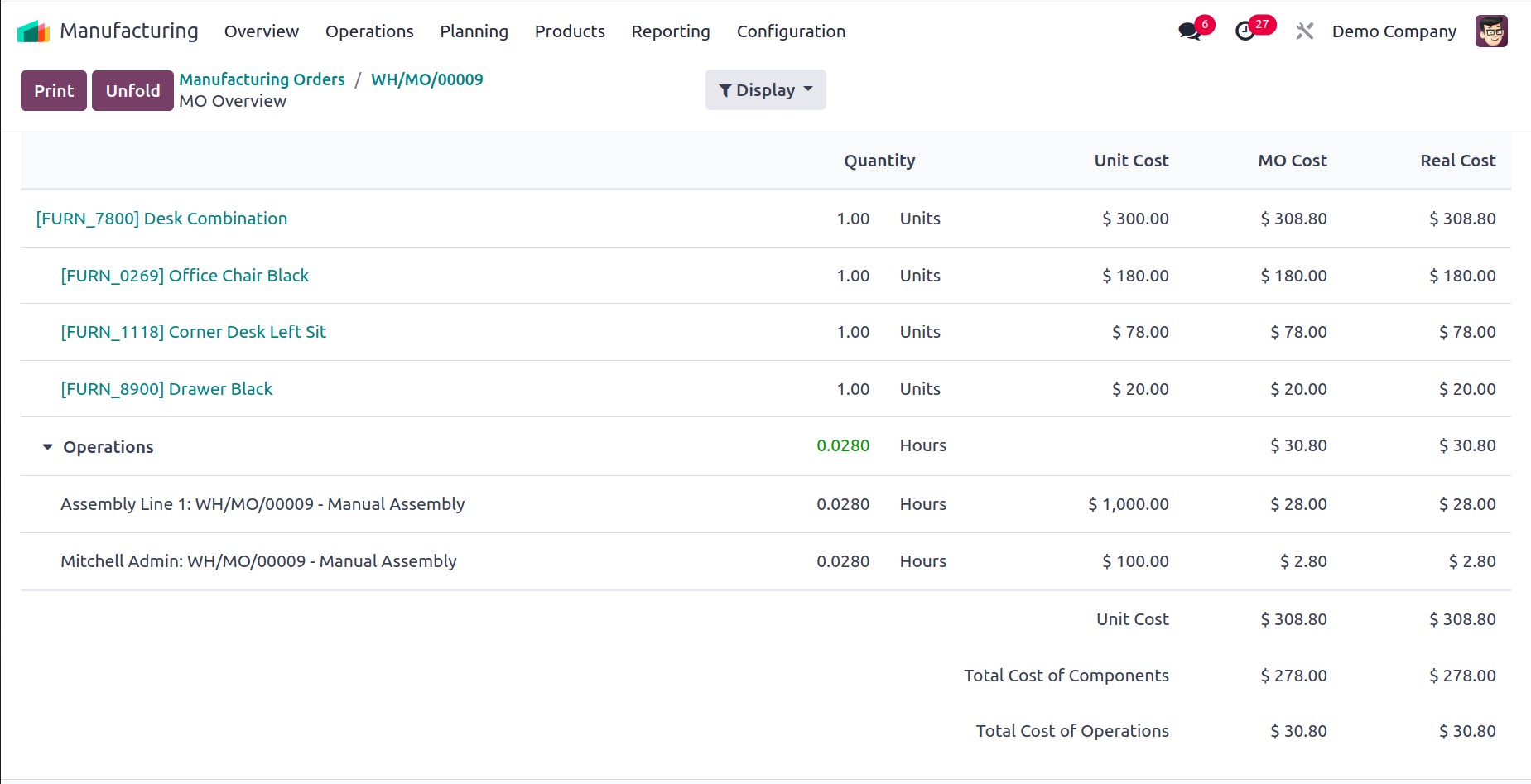
Task: Click the $ 278.00 MO Cost total
Action: pyautogui.click(x=1293, y=676)
